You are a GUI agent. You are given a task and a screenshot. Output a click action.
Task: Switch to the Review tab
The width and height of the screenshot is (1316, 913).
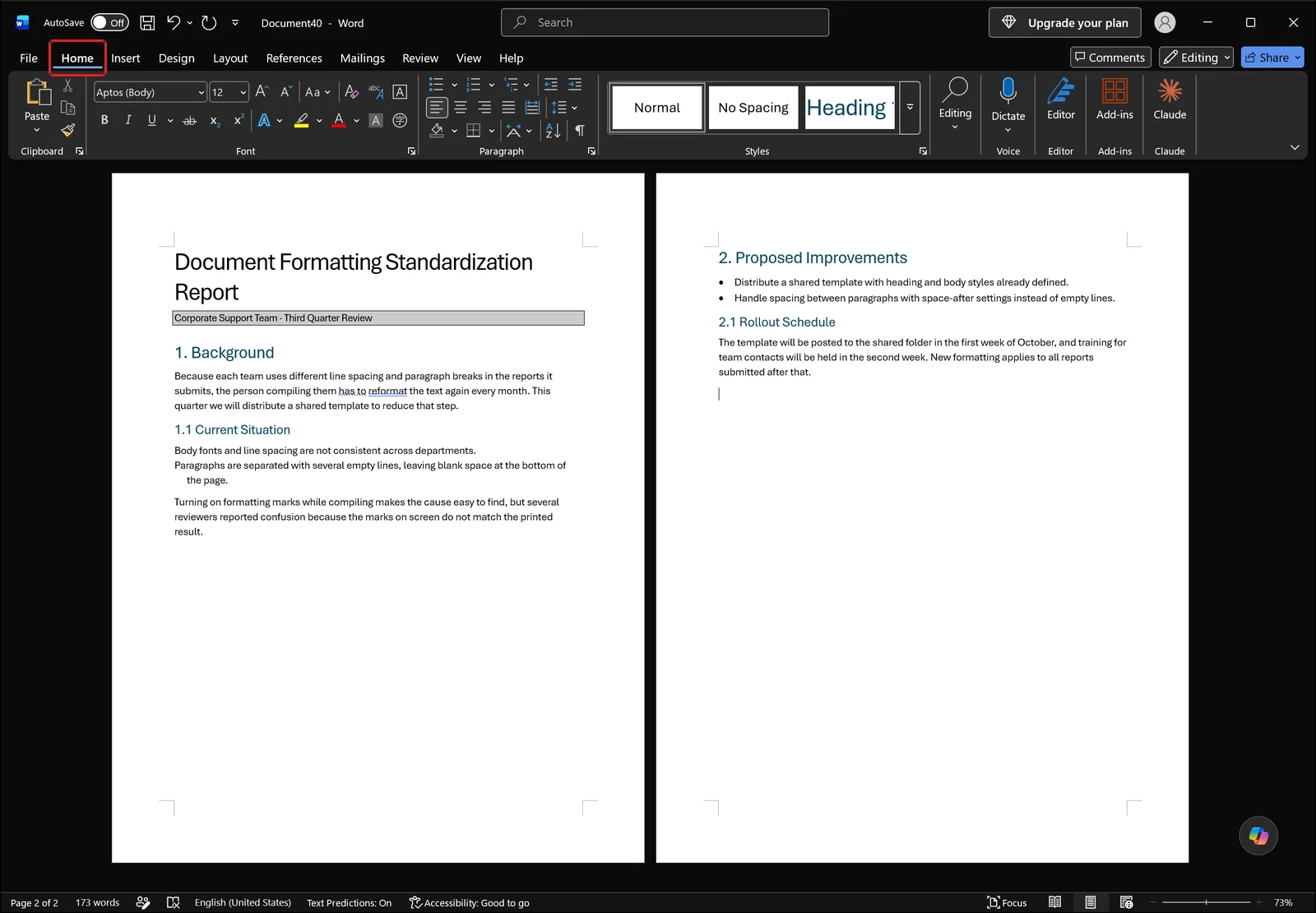click(x=420, y=58)
